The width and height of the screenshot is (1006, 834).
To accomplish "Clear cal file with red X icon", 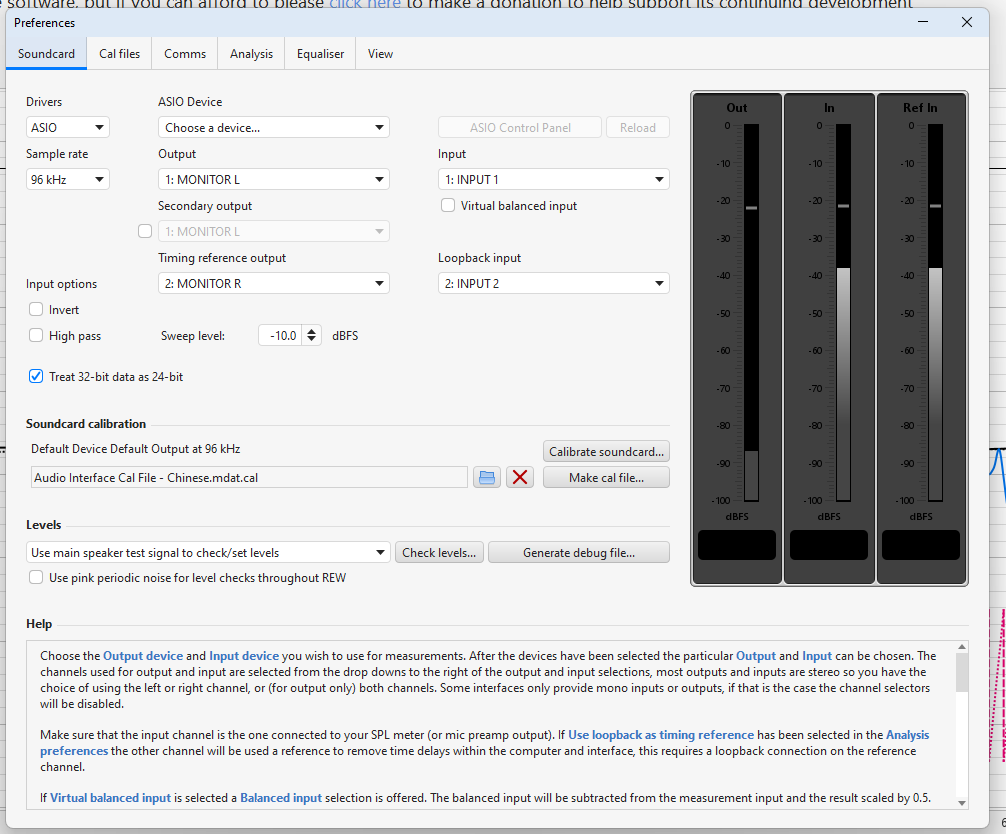I will point(520,477).
